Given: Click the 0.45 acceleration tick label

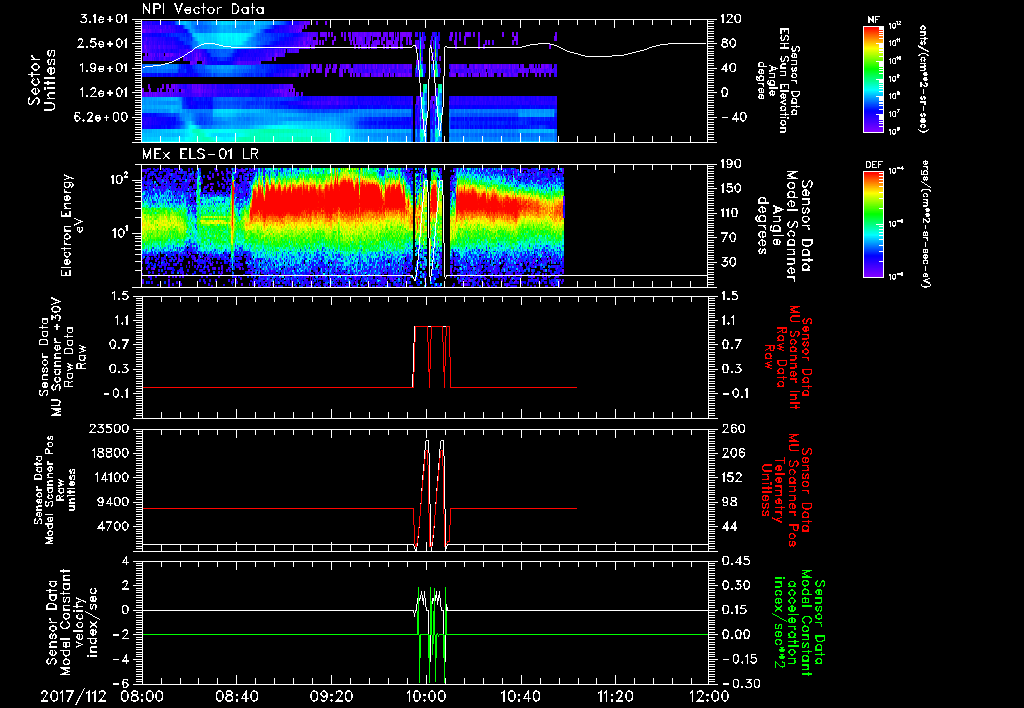Looking at the screenshot, I should tap(735, 561).
